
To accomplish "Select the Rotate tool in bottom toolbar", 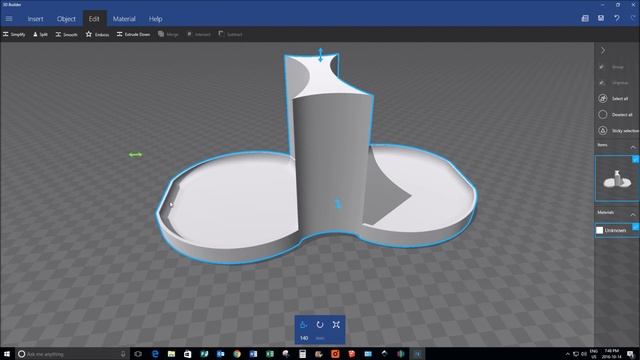I will 320,325.
